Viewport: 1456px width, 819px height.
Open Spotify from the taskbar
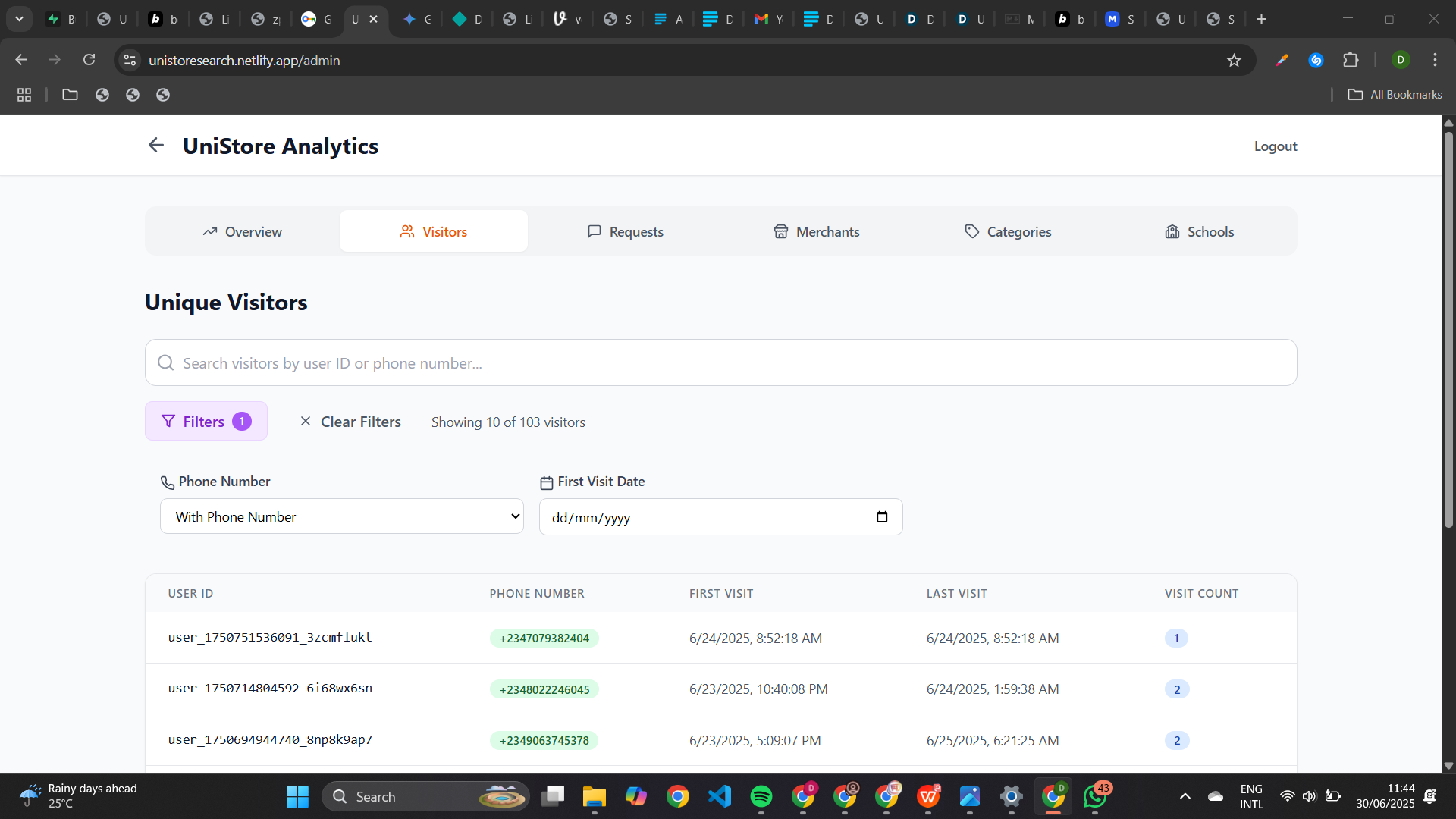(761, 796)
